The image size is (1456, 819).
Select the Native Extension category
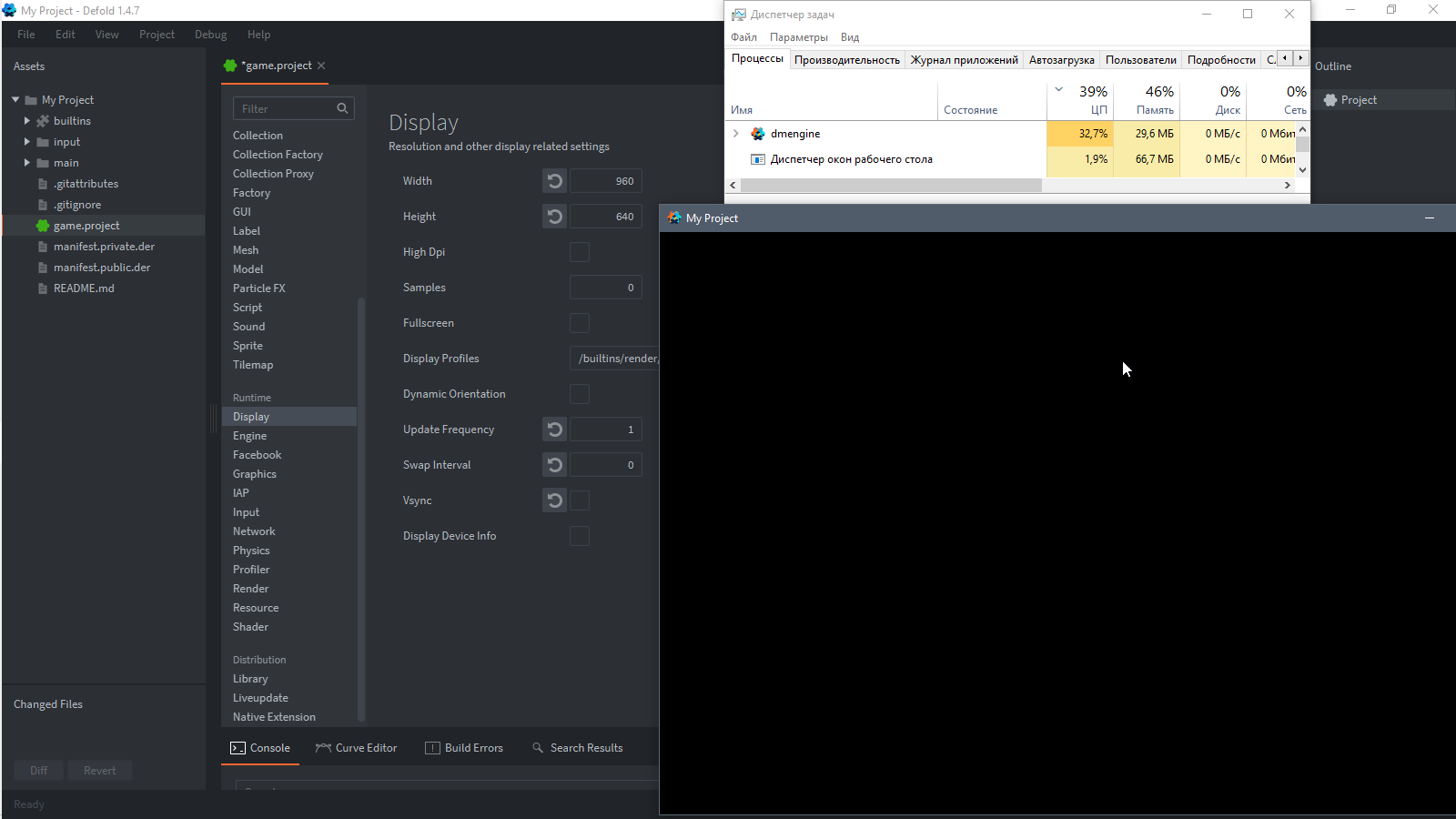point(289,717)
